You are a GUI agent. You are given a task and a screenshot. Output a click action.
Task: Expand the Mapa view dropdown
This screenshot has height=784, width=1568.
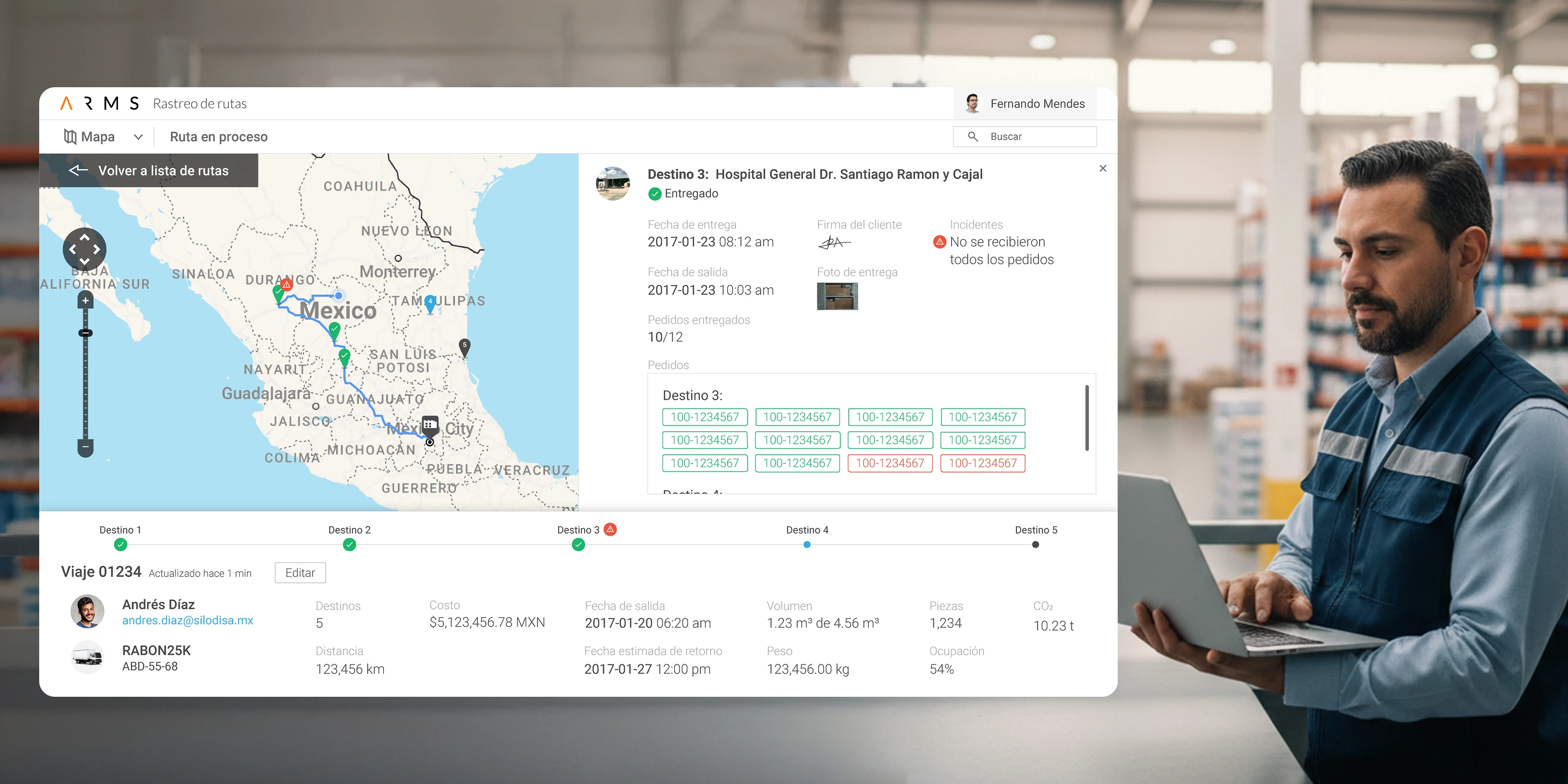pos(138,137)
